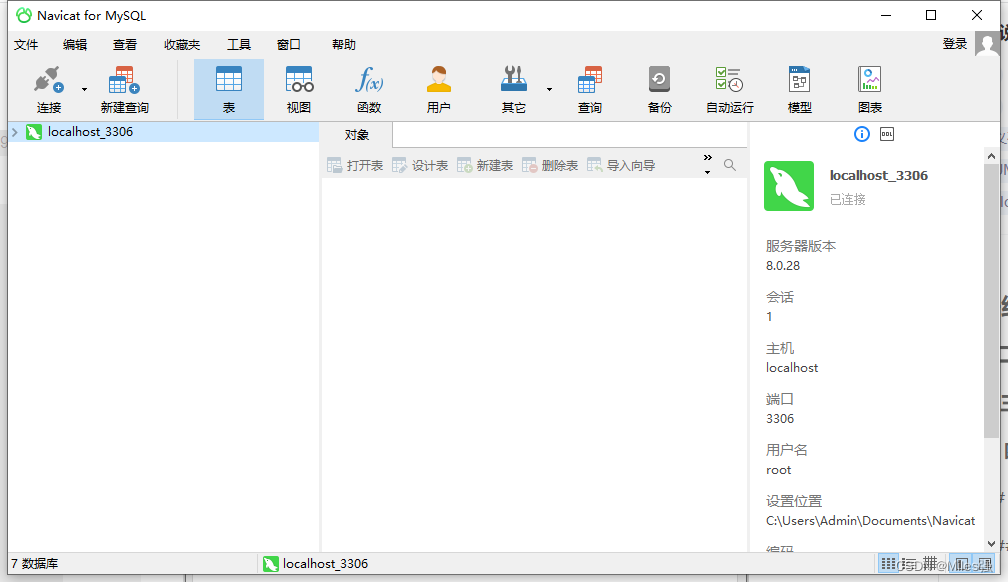Open the 用户 (Users) management panel

[438, 88]
